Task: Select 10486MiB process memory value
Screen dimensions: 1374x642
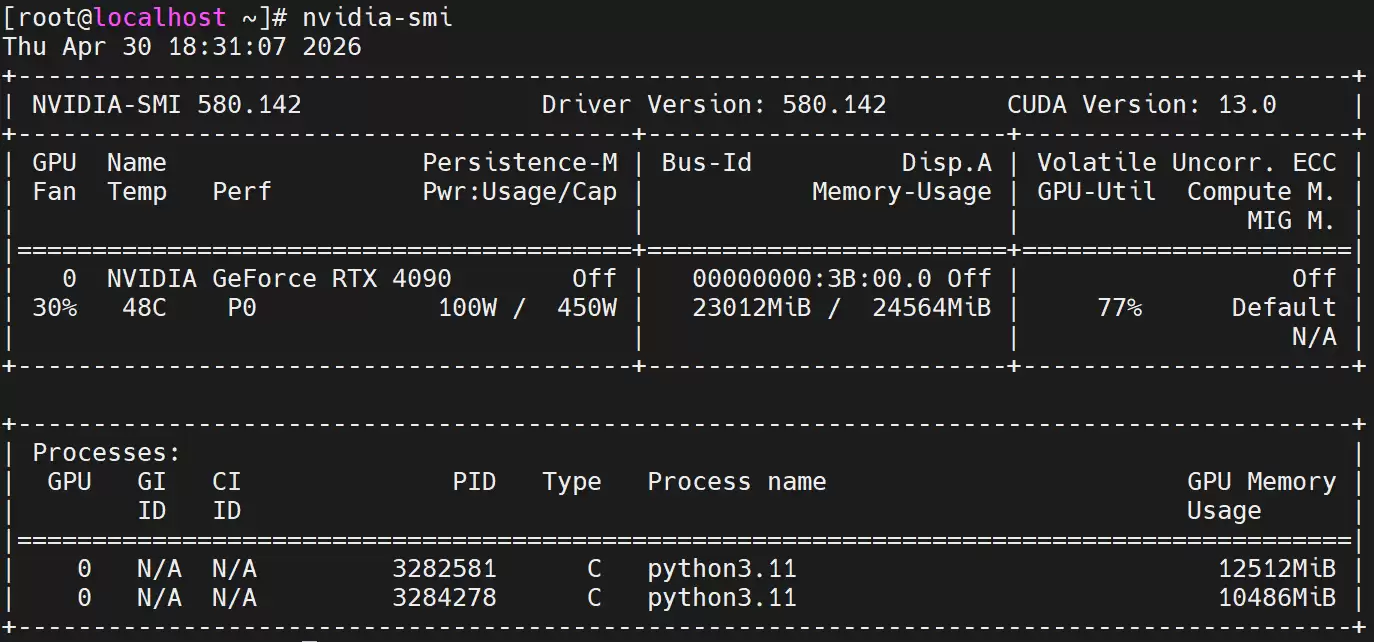Action: 1277,598
